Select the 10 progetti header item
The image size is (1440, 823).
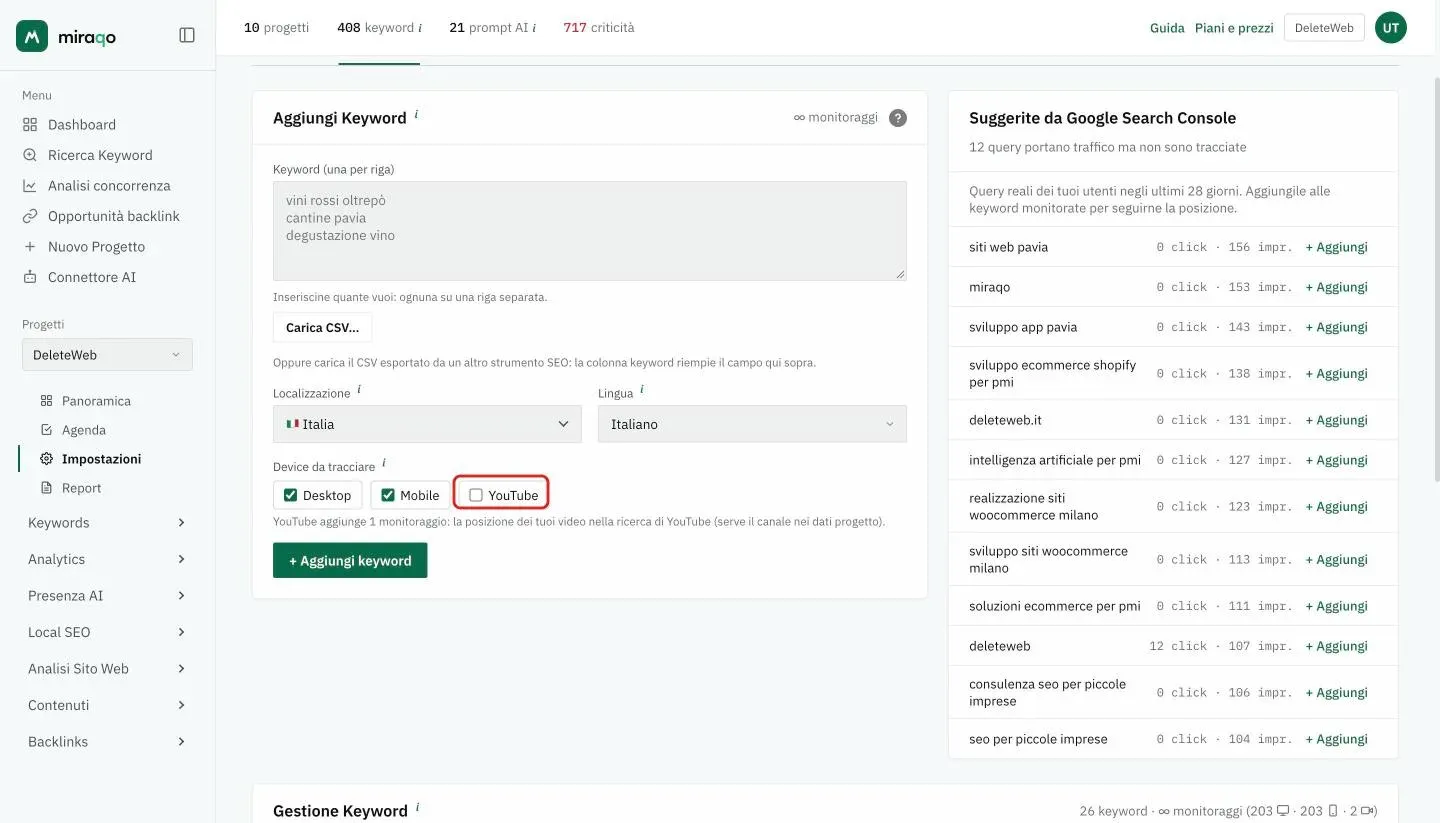point(277,28)
